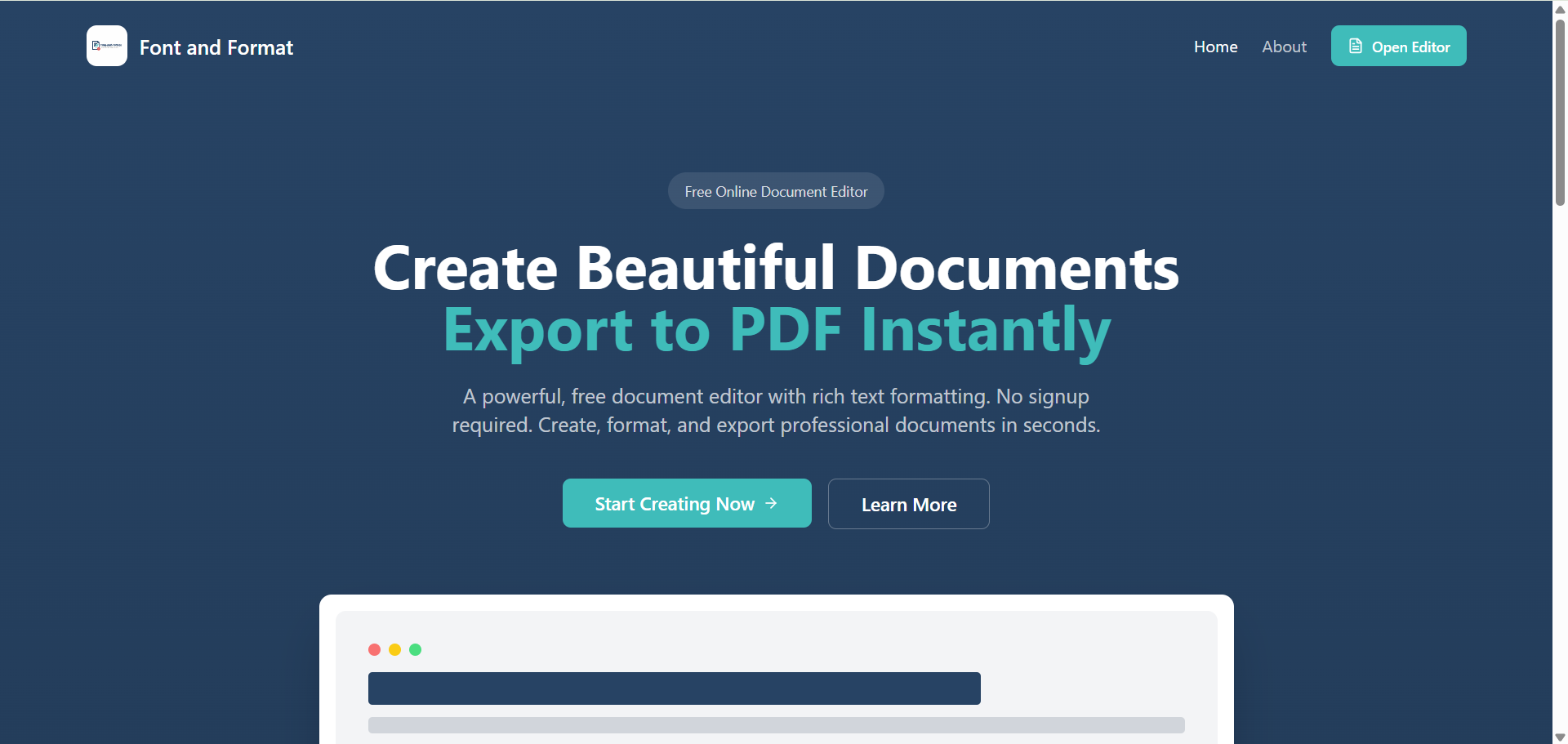
Task: Select About in the navigation menu
Action: [x=1284, y=47]
